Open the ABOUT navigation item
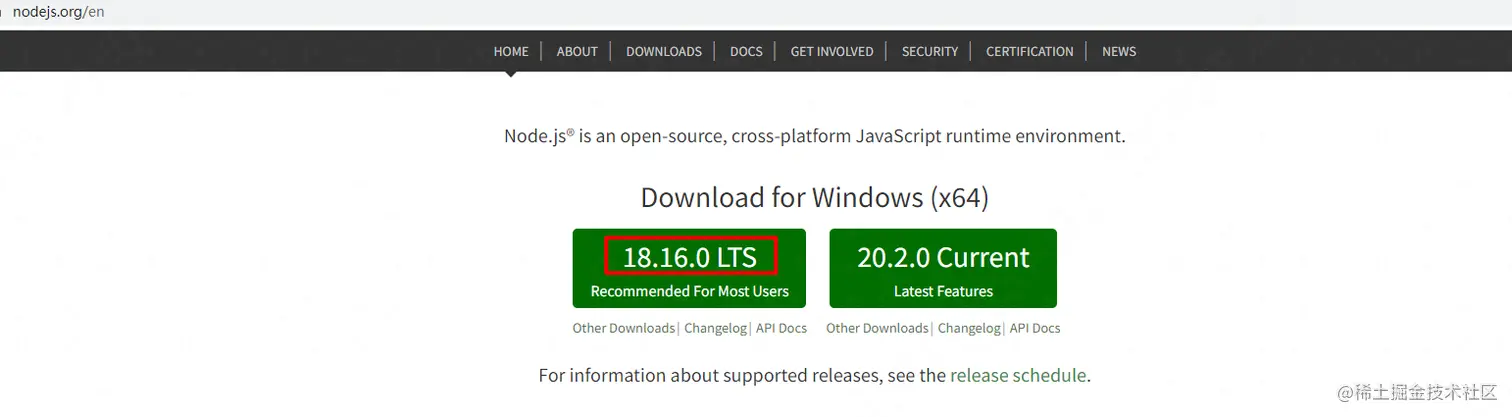 coord(577,51)
